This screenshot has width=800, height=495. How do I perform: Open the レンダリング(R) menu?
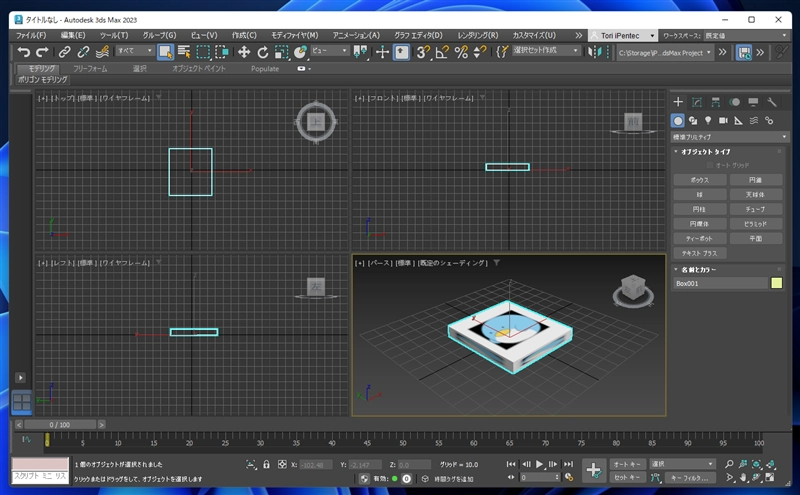click(478, 35)
